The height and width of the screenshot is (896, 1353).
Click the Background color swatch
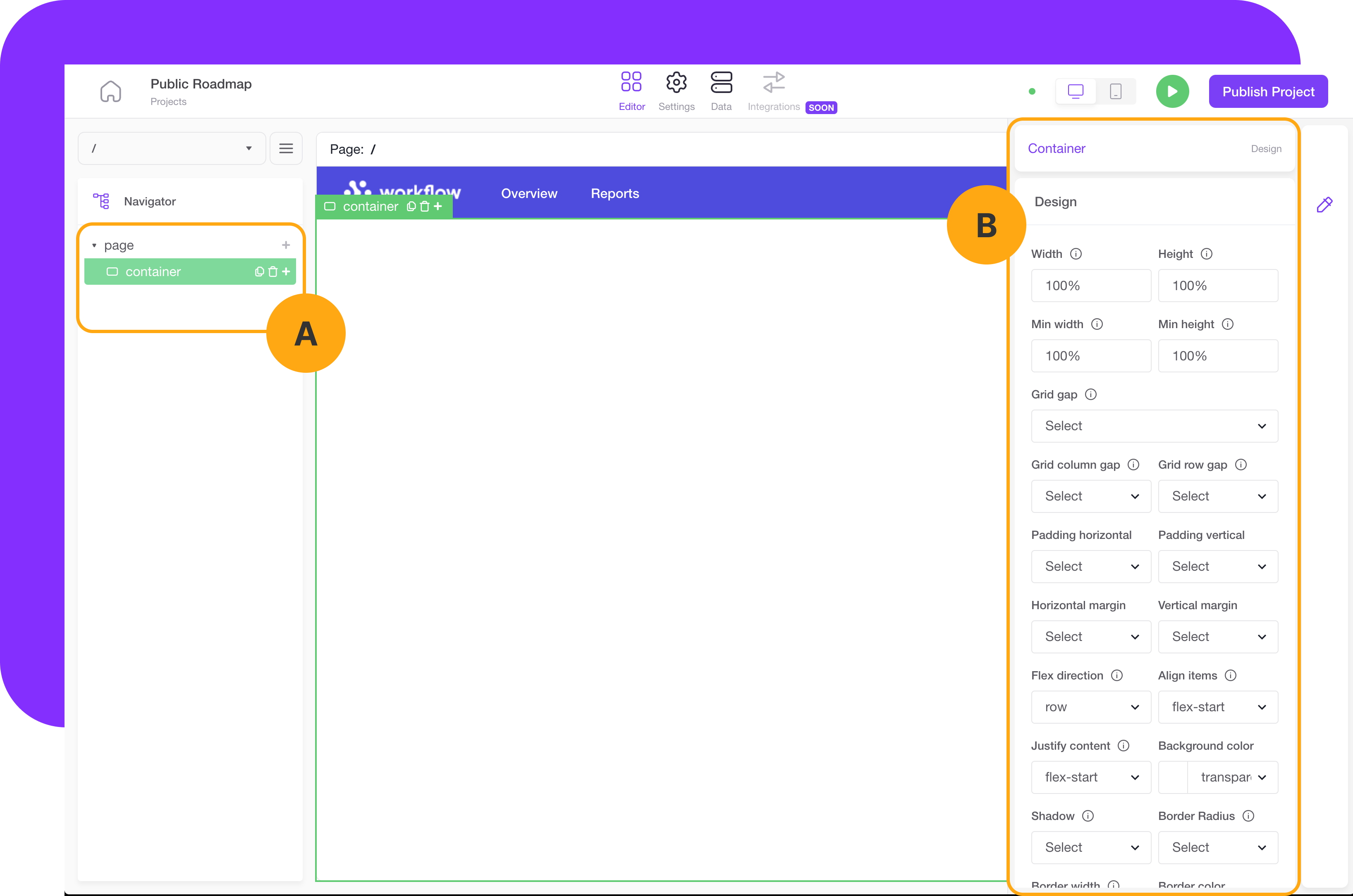1173,778
